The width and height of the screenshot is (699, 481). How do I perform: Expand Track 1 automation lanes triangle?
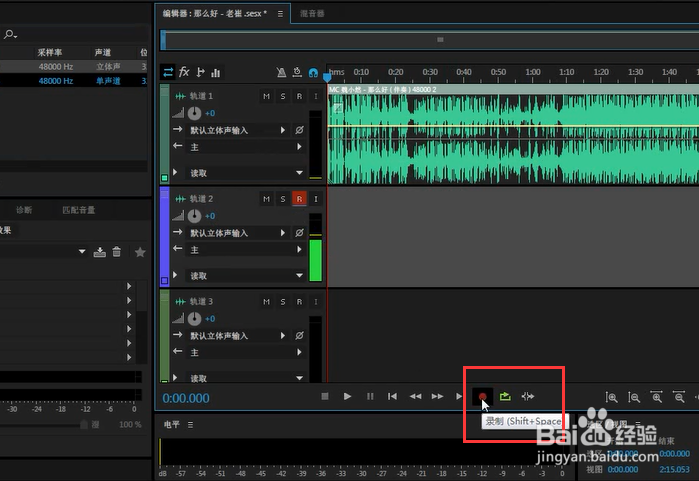[175, 172]
